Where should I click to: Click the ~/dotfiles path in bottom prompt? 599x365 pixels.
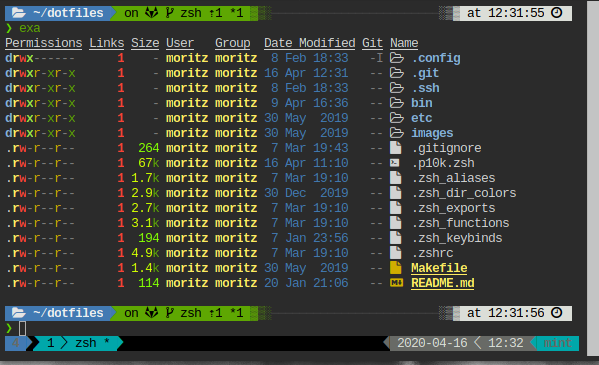point(68,313)
